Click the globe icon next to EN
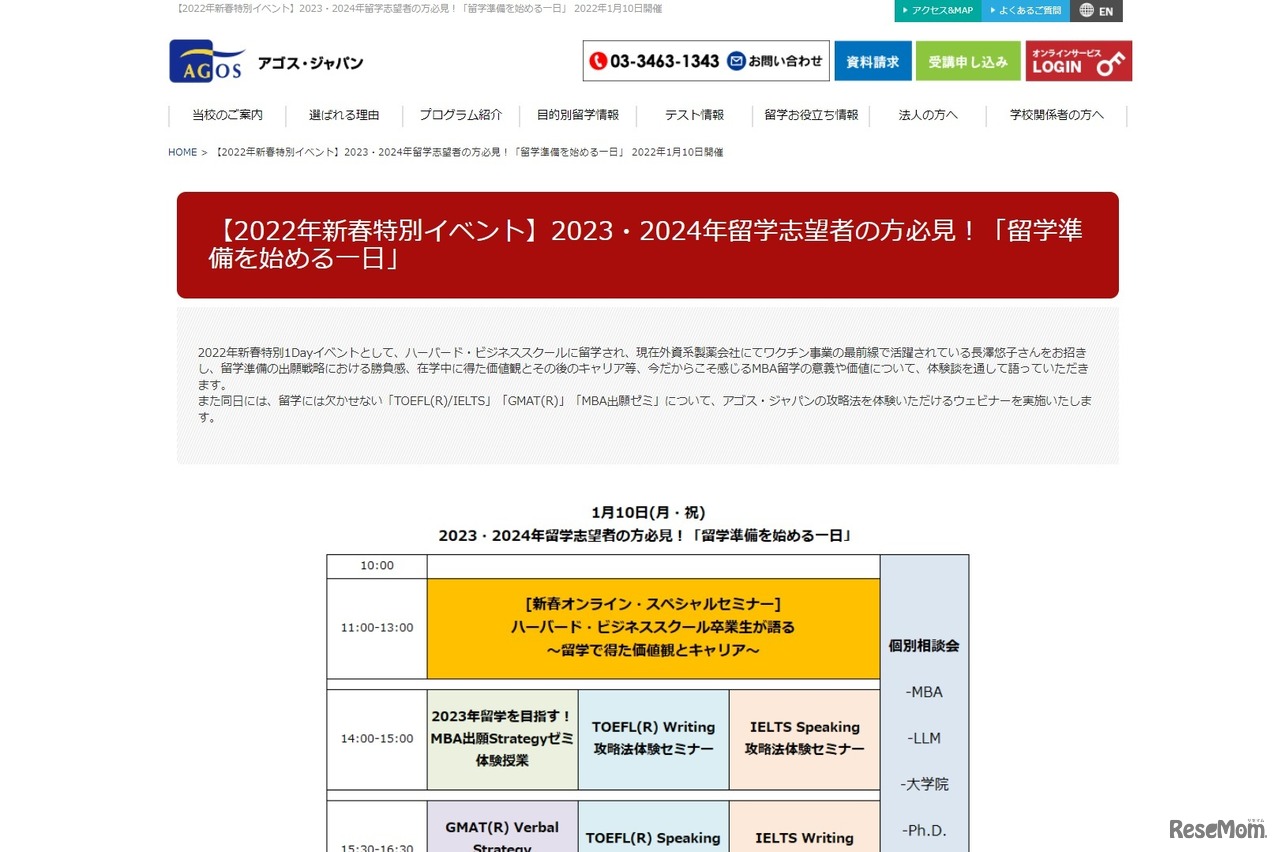The image size is (1280, 852). [x=1087, y=11]
